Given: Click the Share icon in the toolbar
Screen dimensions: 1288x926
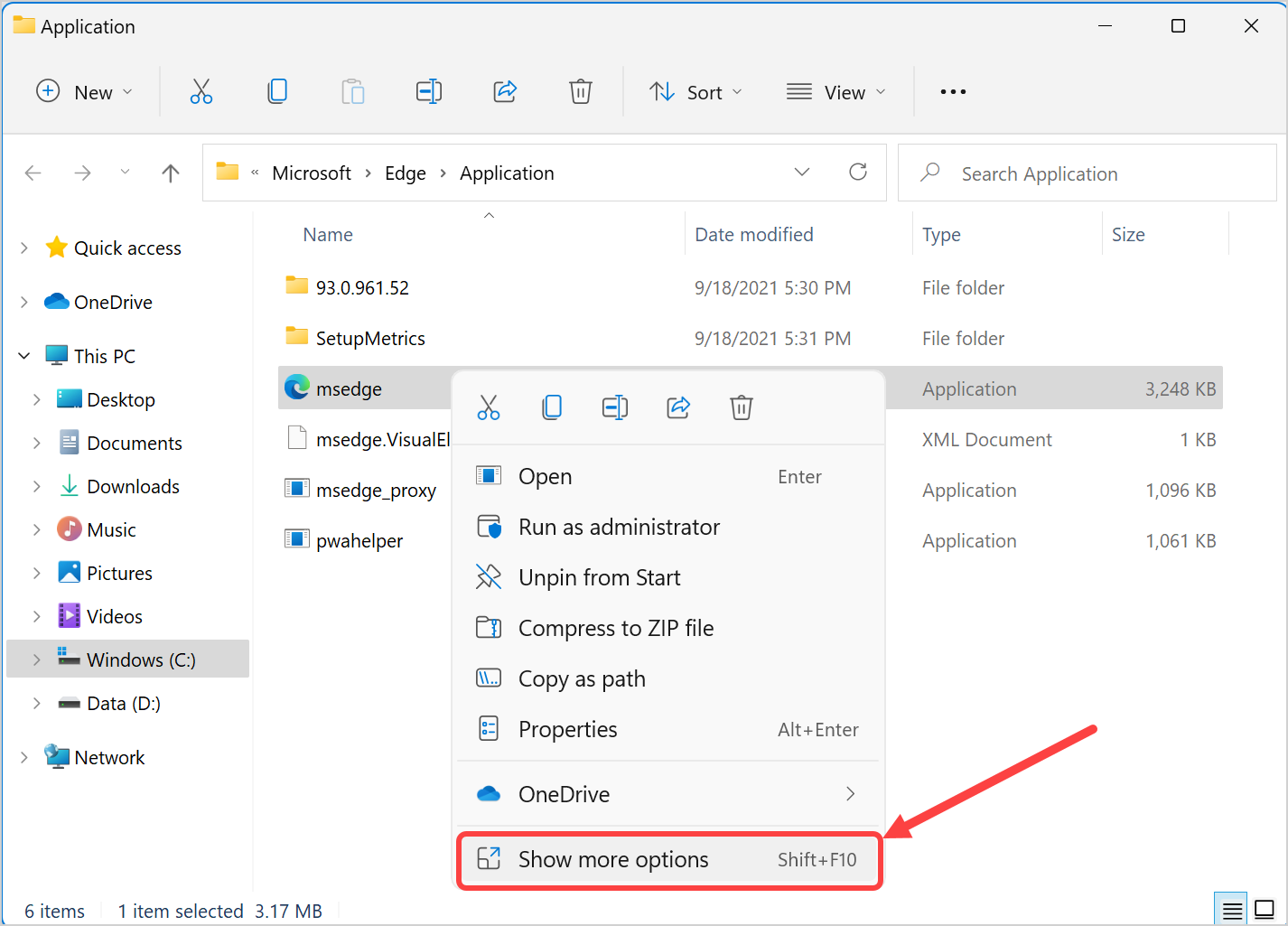Looking at the screenshot, I should tap(504, 90).
